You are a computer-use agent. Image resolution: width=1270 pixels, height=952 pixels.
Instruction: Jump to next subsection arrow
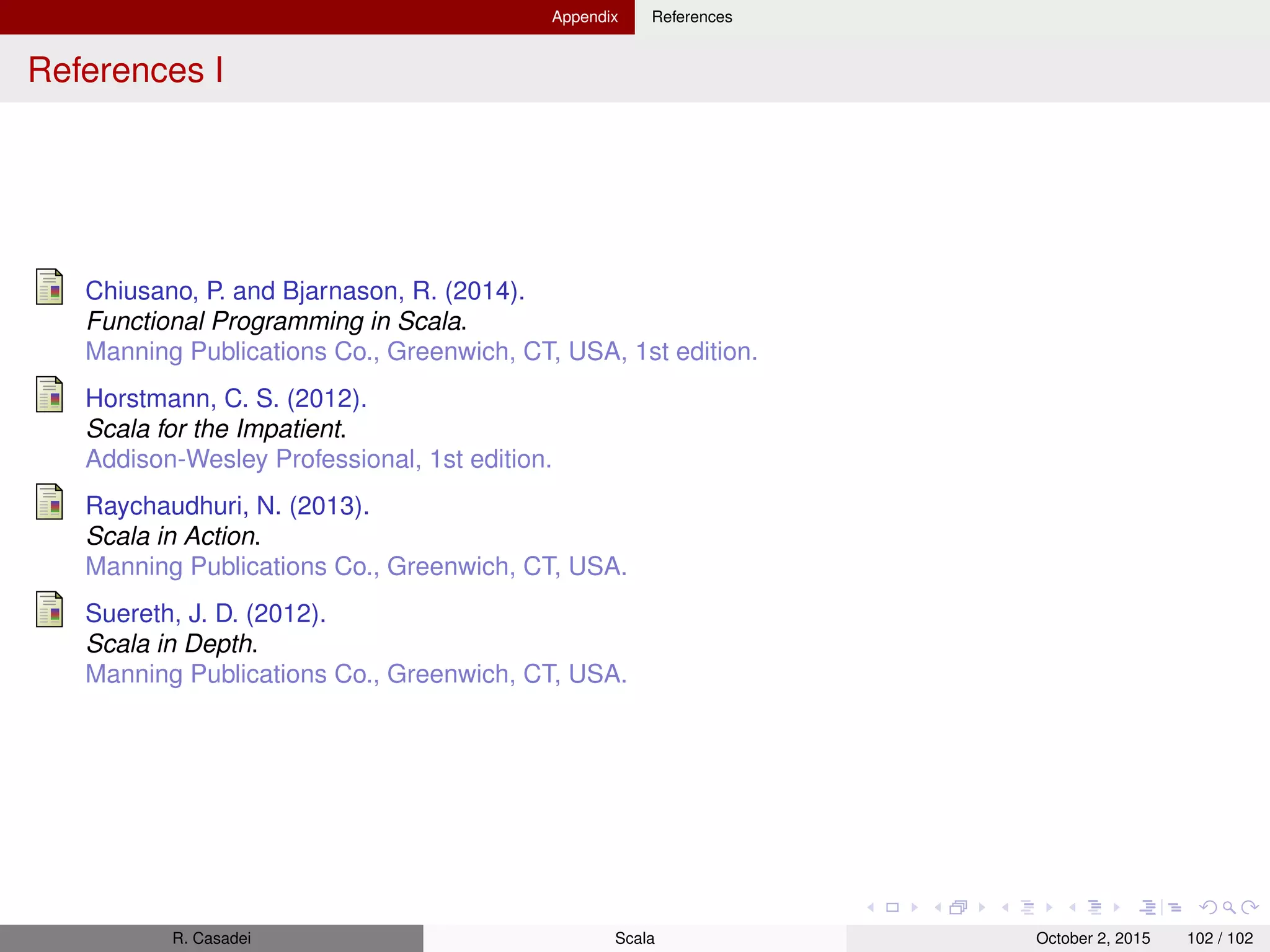(x=1049, y=907)
